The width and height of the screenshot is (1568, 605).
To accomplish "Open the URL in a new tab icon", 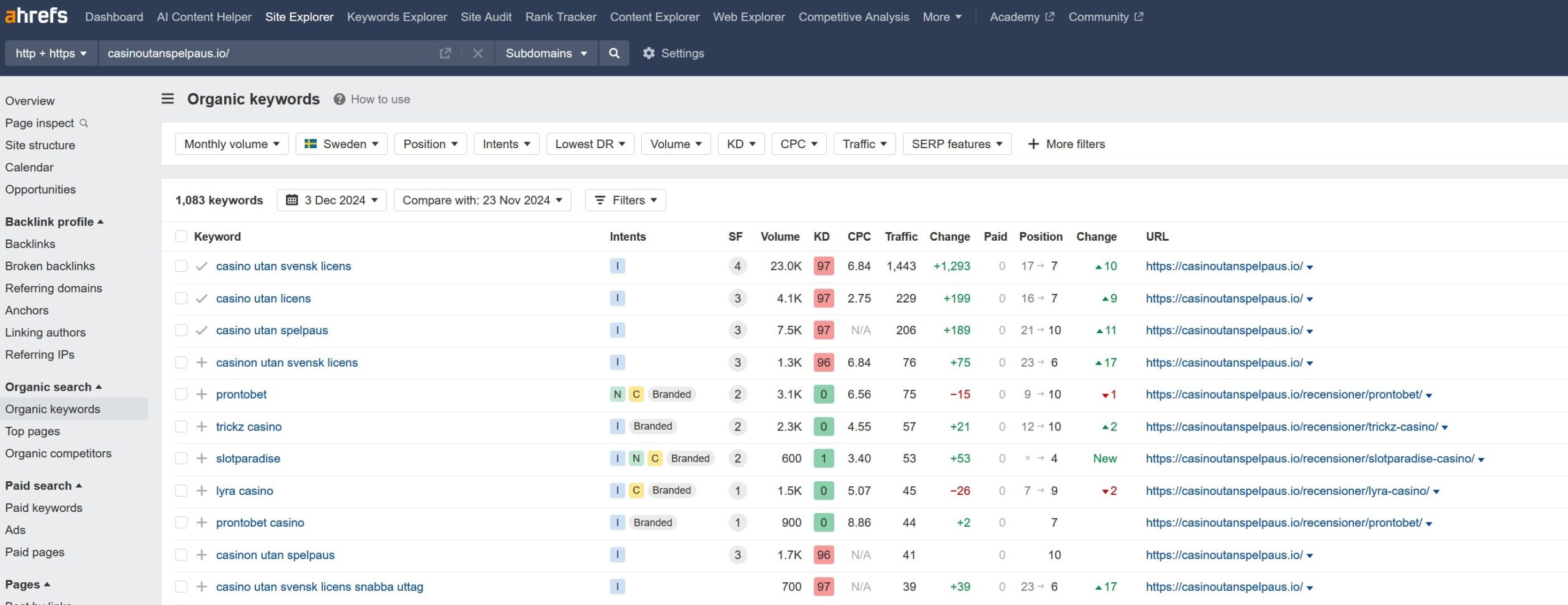I will tap(445, 53).
